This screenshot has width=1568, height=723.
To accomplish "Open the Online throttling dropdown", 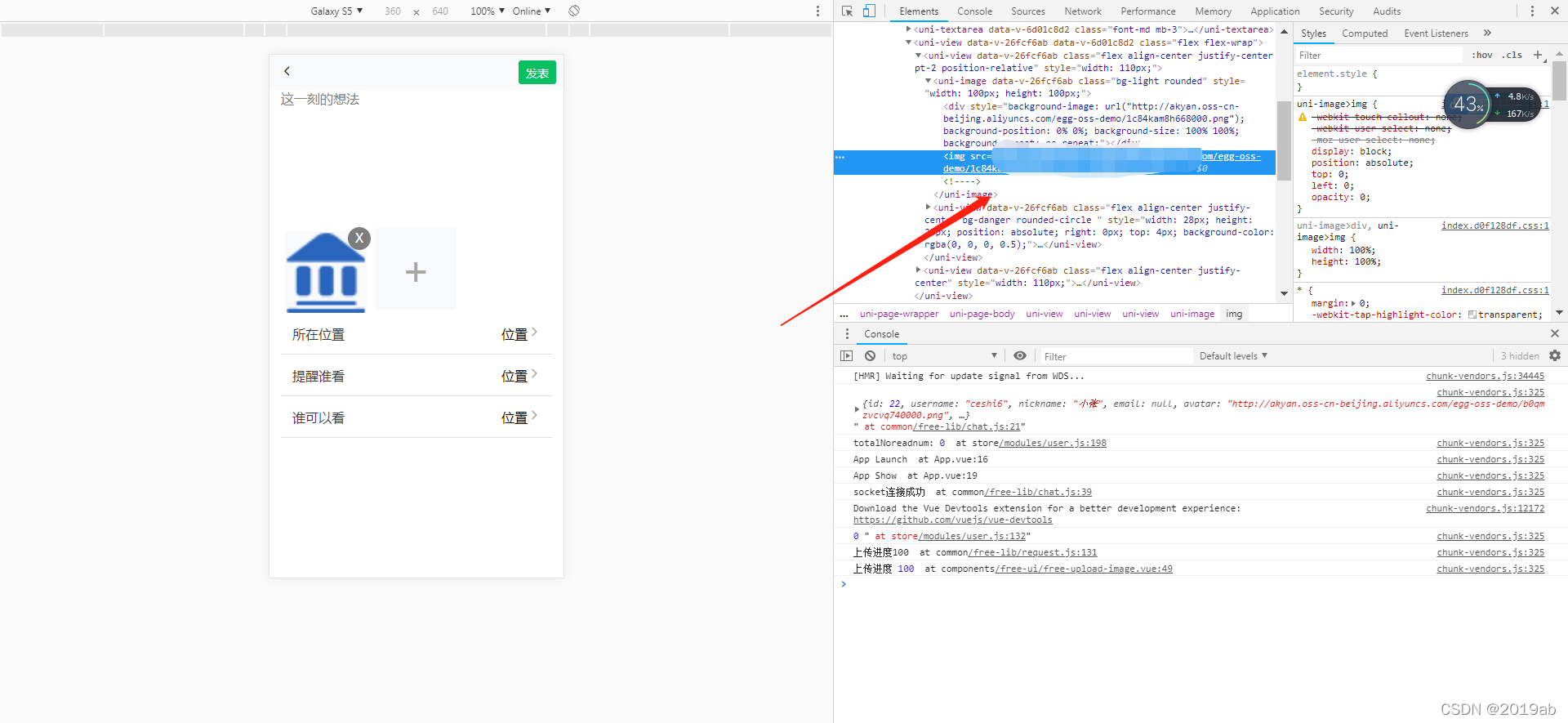I will point(531,11).
